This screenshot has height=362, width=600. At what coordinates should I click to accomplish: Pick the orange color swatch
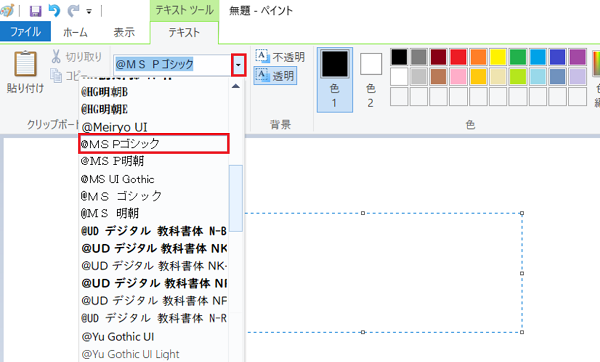(x=478, y=57)
